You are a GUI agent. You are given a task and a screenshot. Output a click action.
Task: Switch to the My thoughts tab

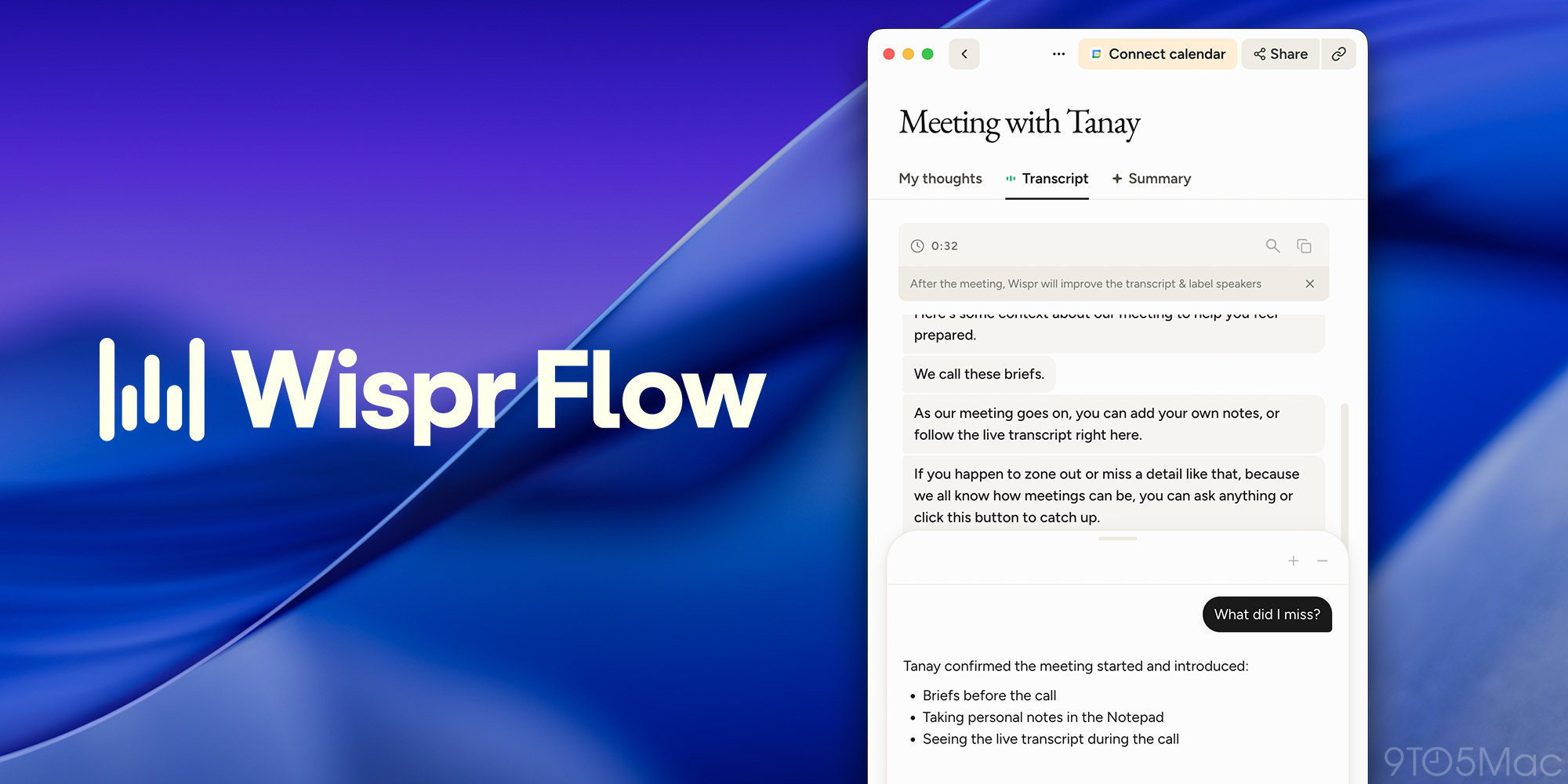click(x=940, y=179)
